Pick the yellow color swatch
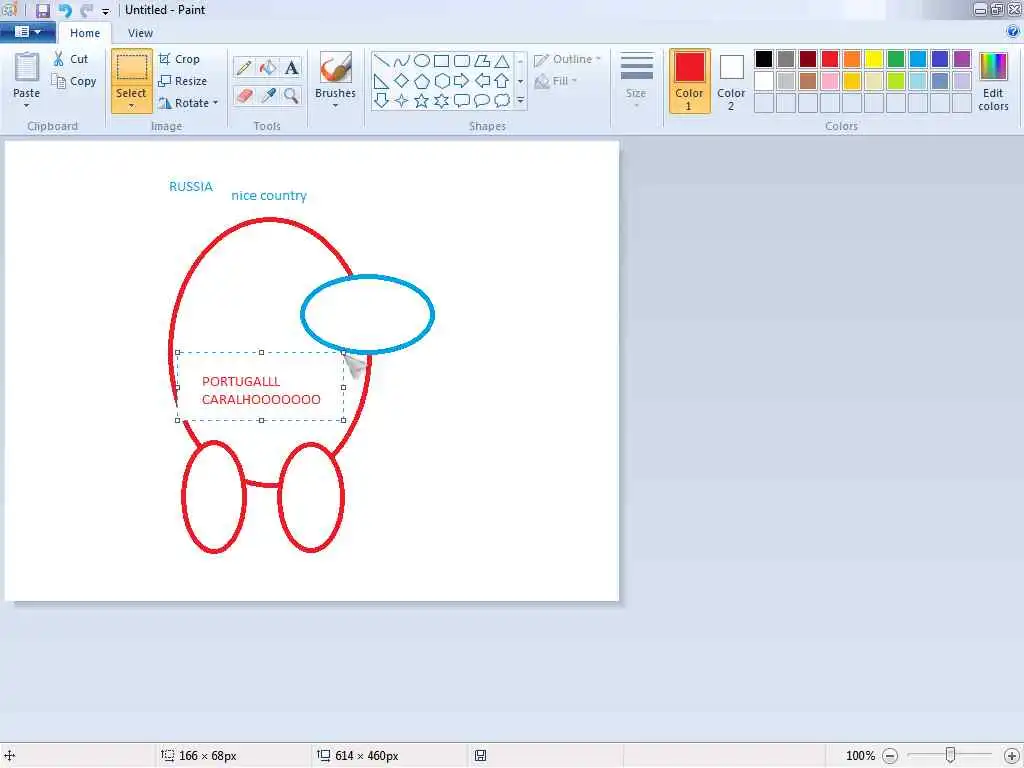The image size is (1024, 768). pos(874,59)
